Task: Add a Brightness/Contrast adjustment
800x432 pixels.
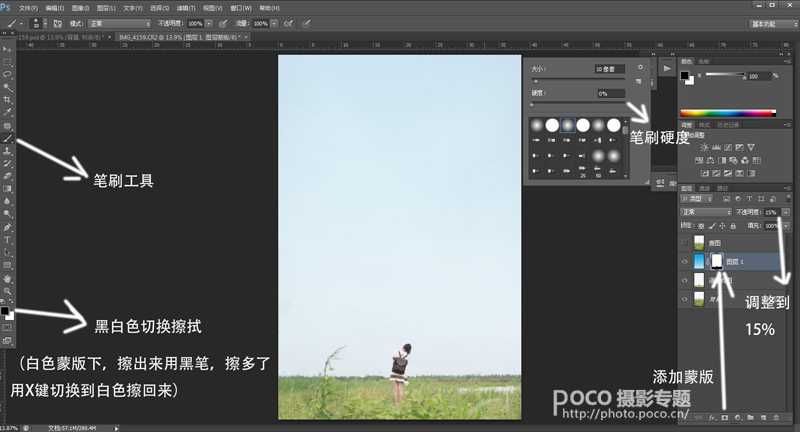Action: 704,147
